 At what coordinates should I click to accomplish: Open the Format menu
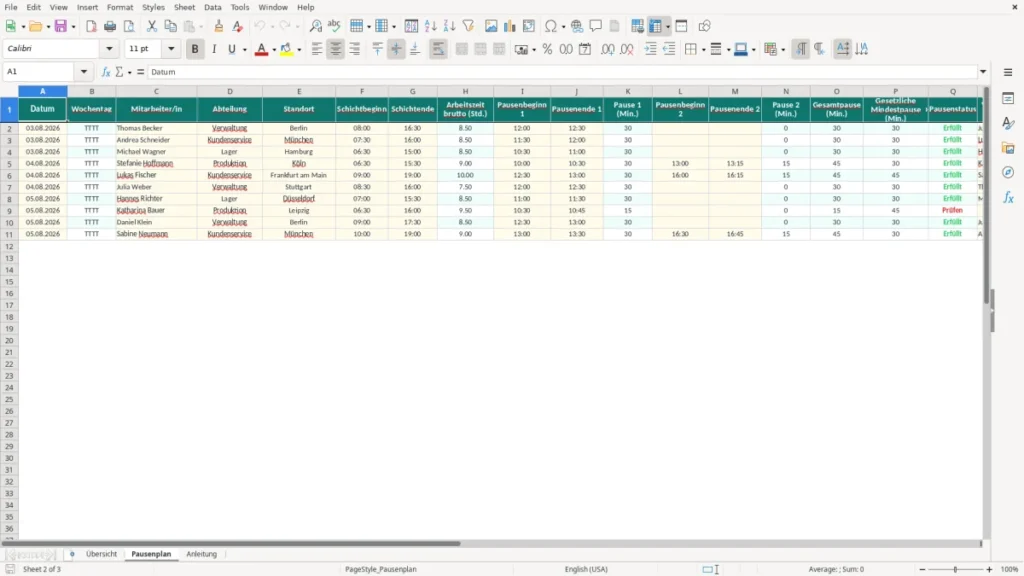pyautogui.click(x=120, y=7)
